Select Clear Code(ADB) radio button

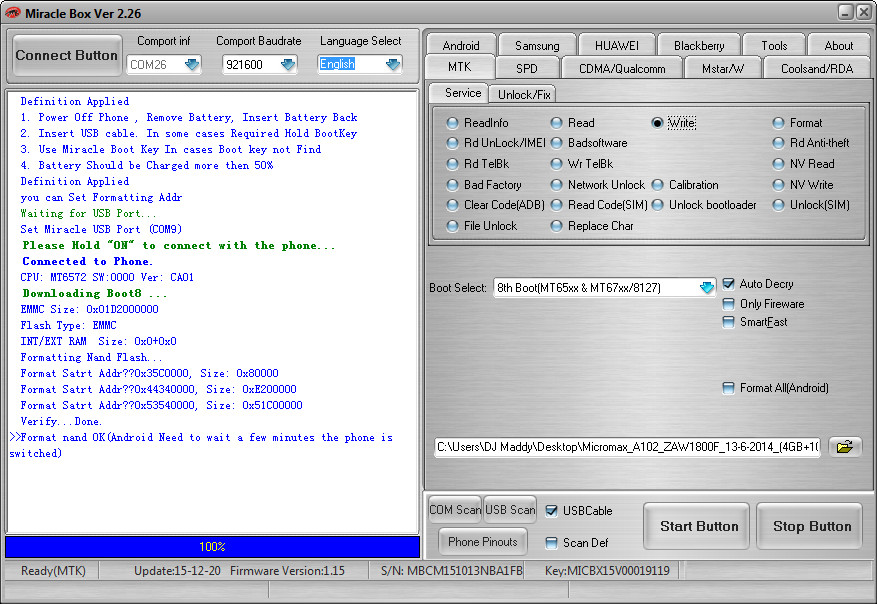(452, 205)
